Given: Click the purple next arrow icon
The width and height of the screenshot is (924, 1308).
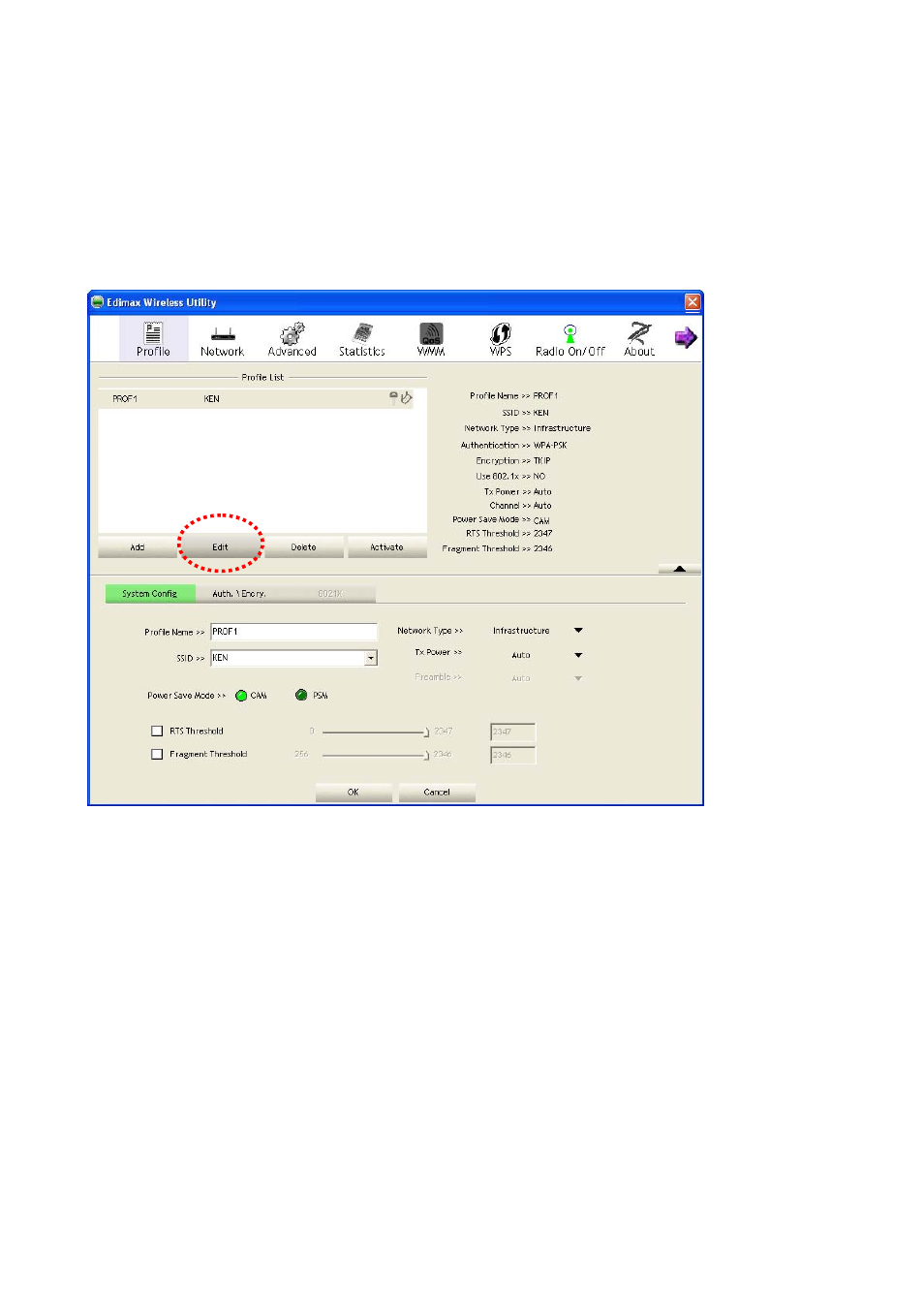Looking at the screenshot, I should click(x=686, y=337).
